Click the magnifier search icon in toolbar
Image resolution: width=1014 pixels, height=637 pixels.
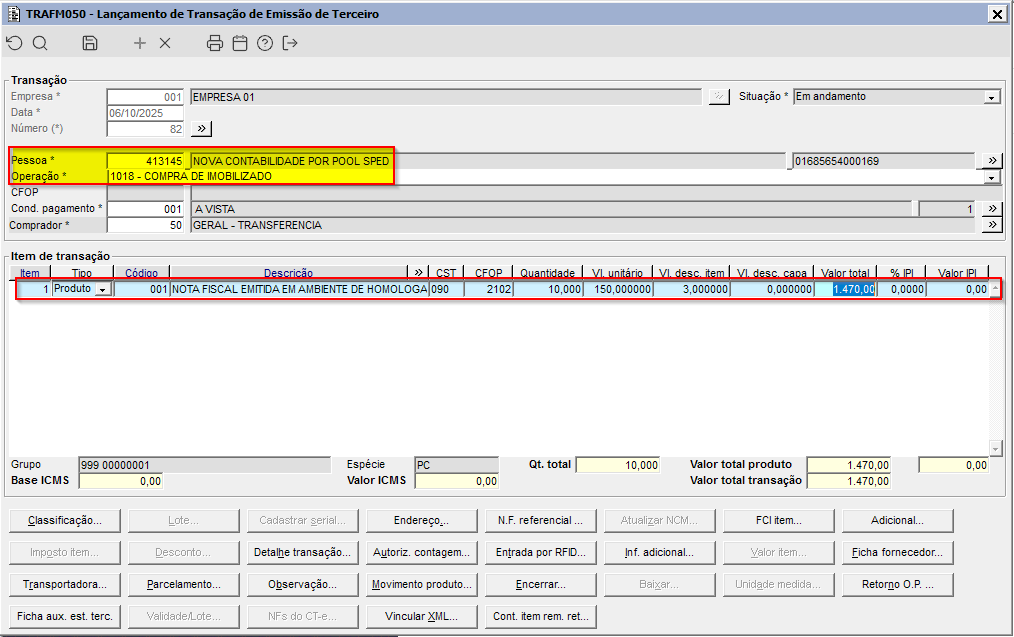[x=40, y=43]
